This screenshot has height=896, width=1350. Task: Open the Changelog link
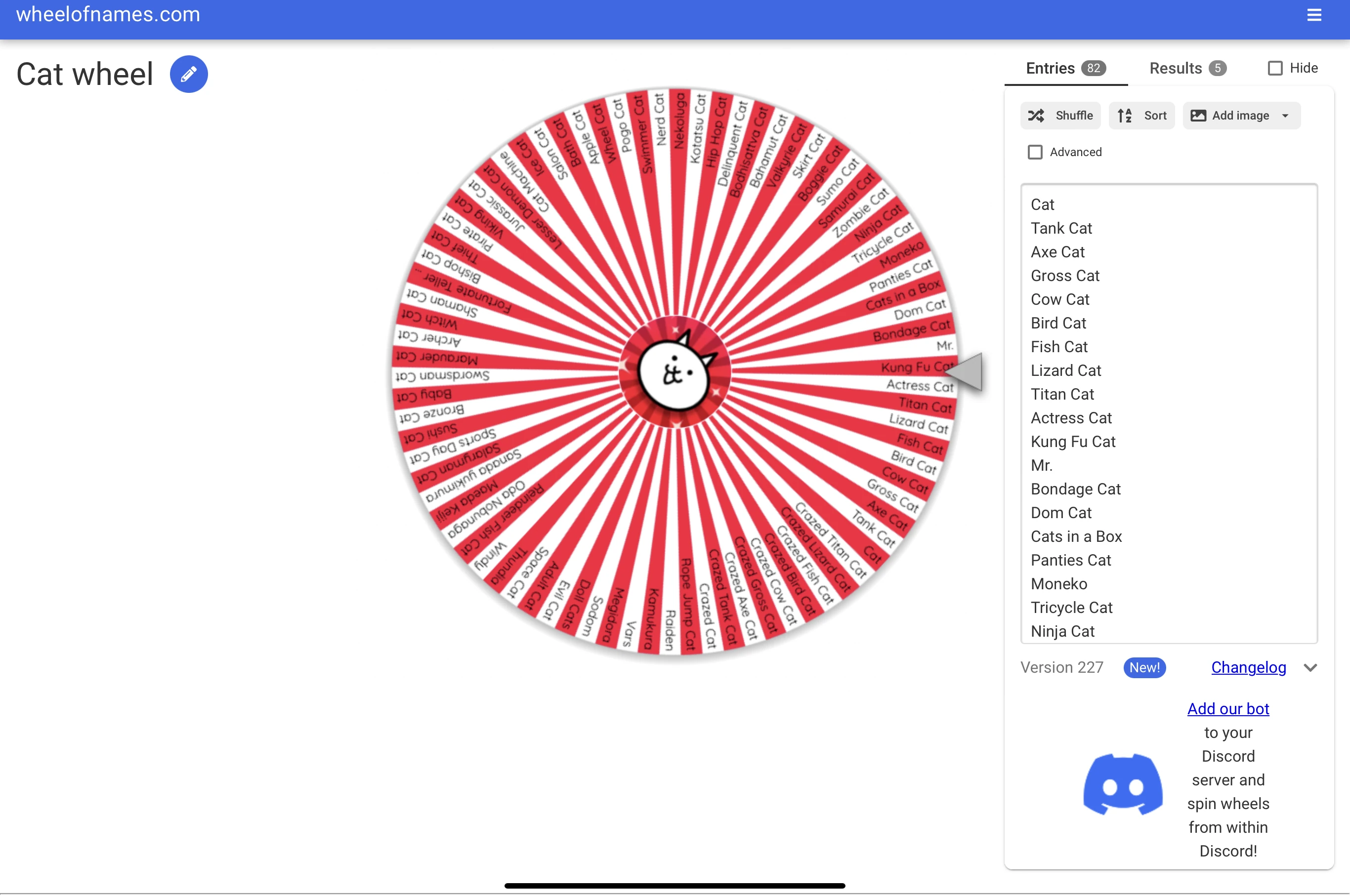(x=1248, y=667)
